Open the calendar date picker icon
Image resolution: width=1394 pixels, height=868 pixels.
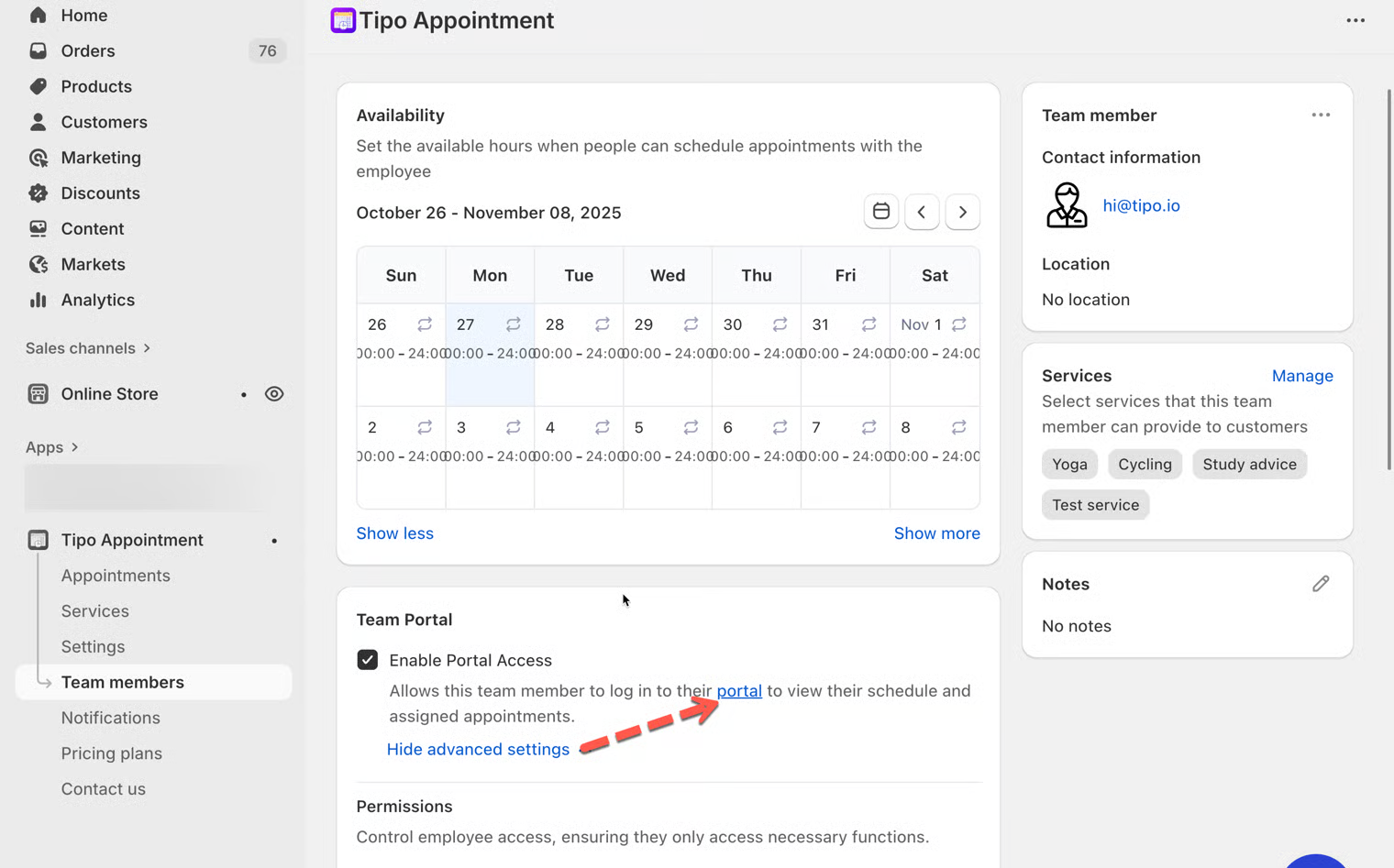[880, 212]
